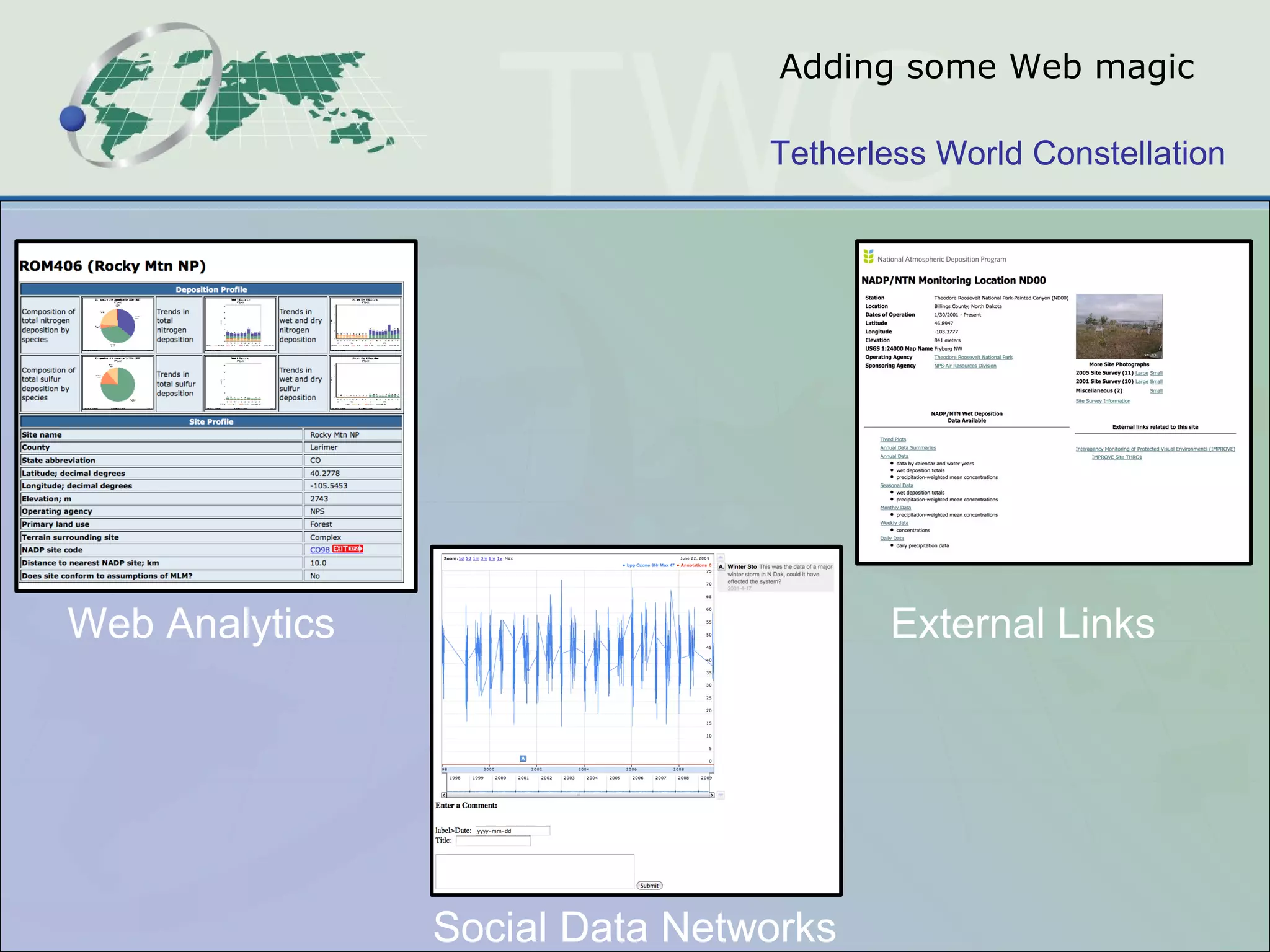Open the Site Survey Information link

click(1103, 401)
